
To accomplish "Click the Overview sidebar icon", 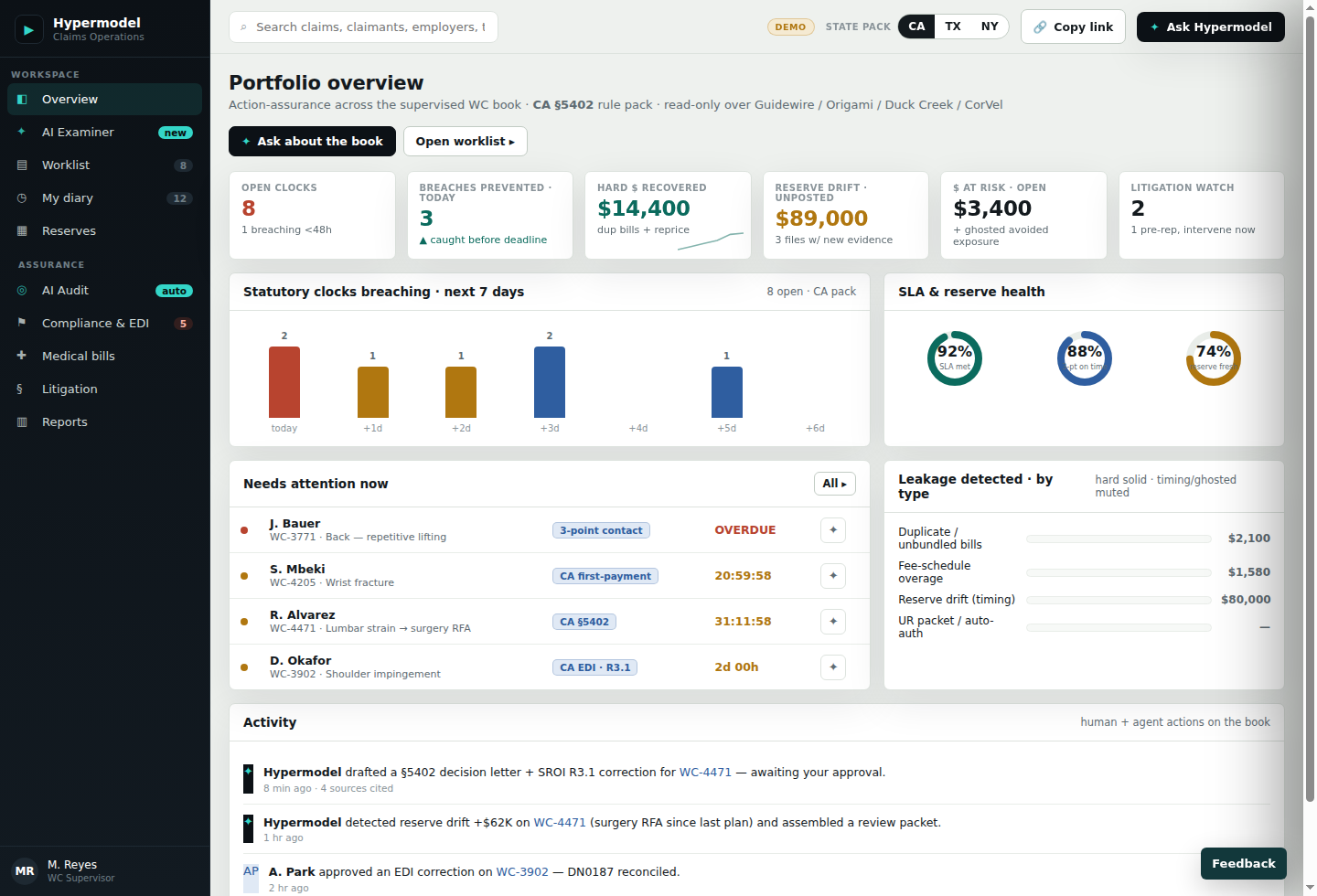I will (22, 100).
